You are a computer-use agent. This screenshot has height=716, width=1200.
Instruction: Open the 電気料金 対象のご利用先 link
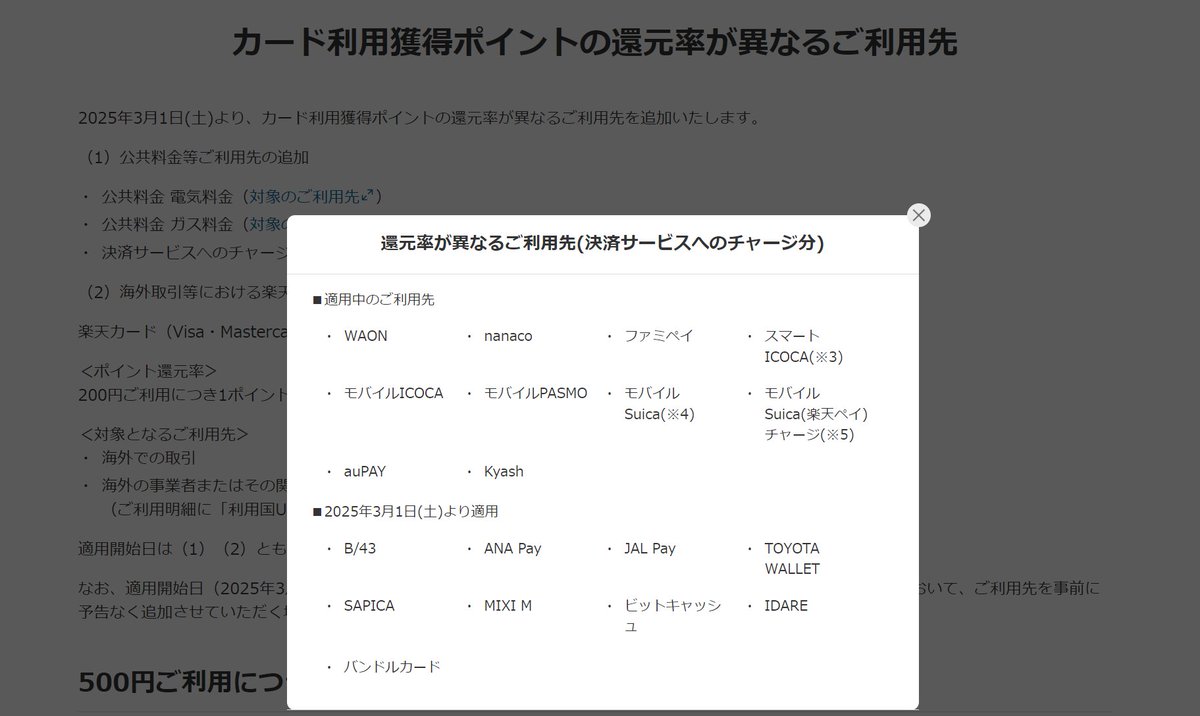tap(311, 196)
